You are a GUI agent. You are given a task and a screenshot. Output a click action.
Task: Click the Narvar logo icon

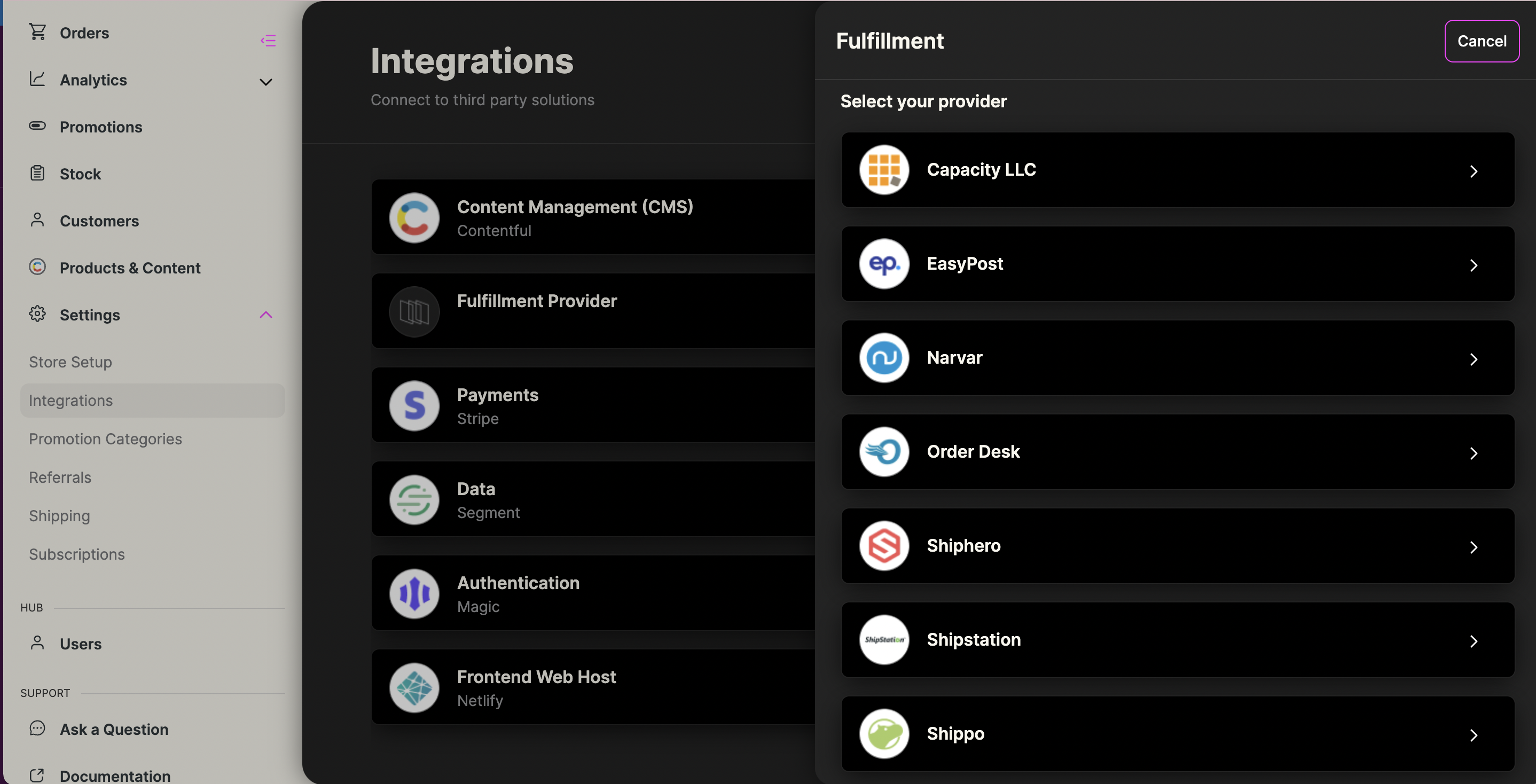coord(884,358)
